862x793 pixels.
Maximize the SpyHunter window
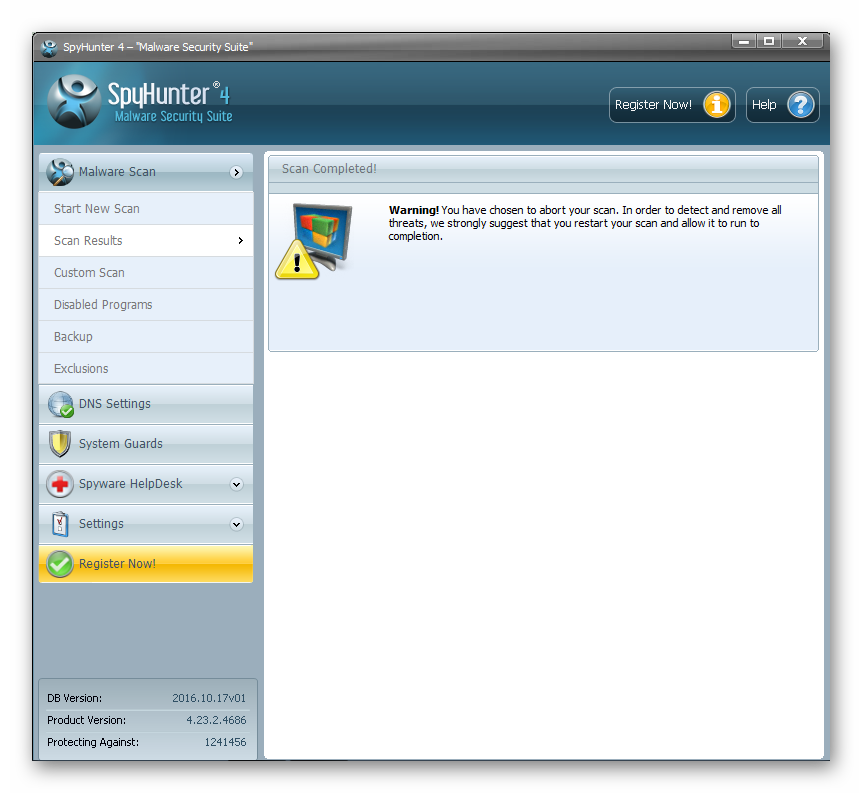769,41
